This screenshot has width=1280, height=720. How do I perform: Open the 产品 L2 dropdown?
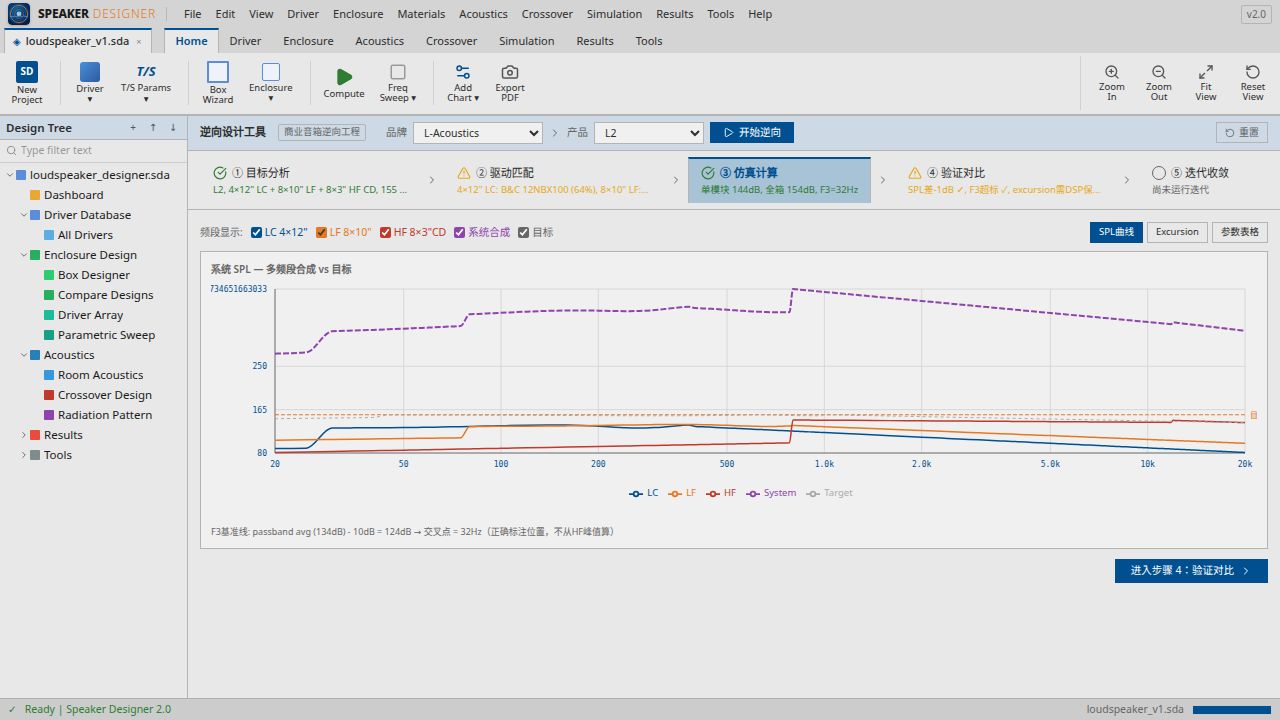click(649, 133)
